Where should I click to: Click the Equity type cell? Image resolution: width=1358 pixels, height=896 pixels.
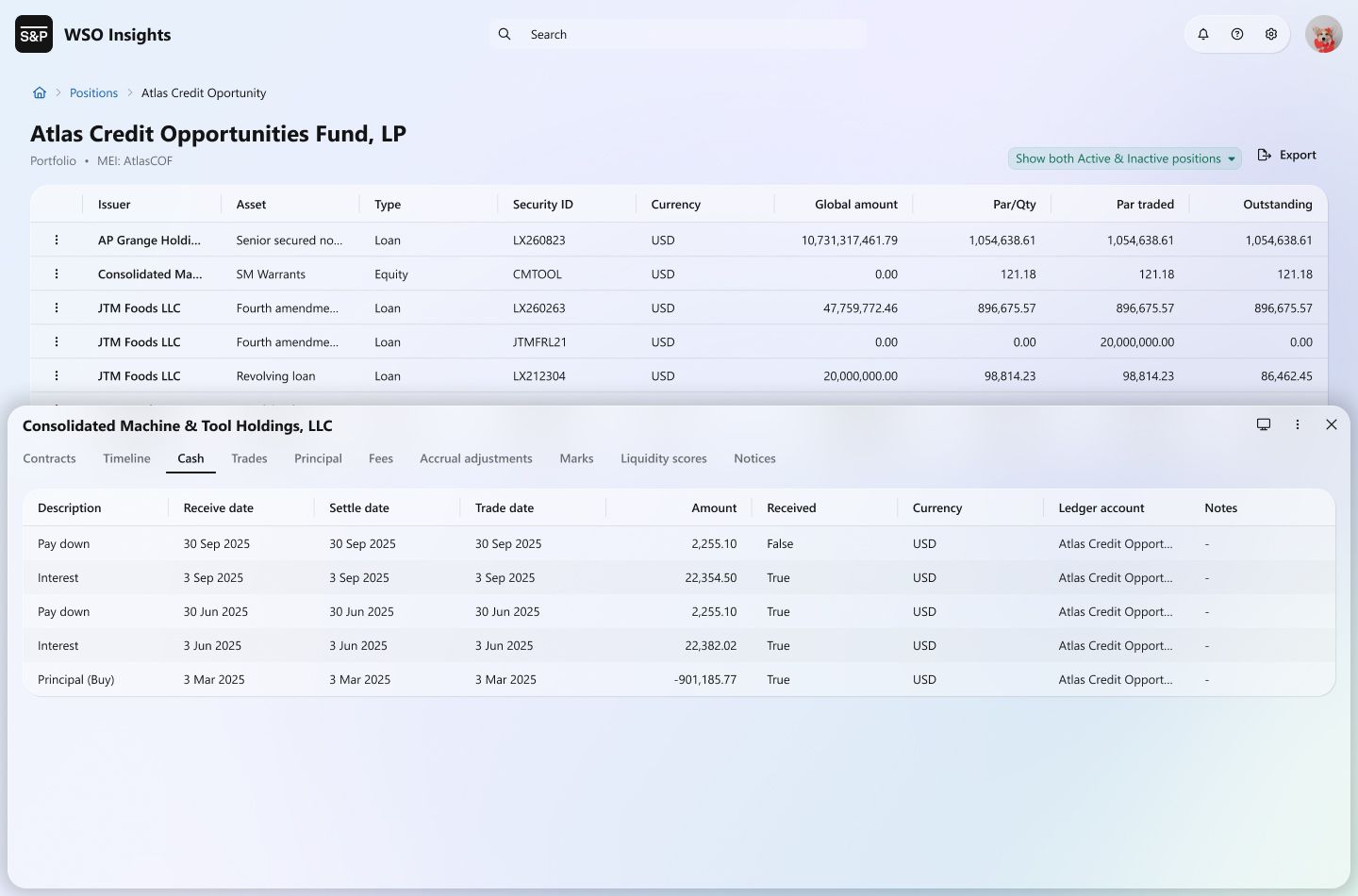pyautogui.click(x=391, y=274)
